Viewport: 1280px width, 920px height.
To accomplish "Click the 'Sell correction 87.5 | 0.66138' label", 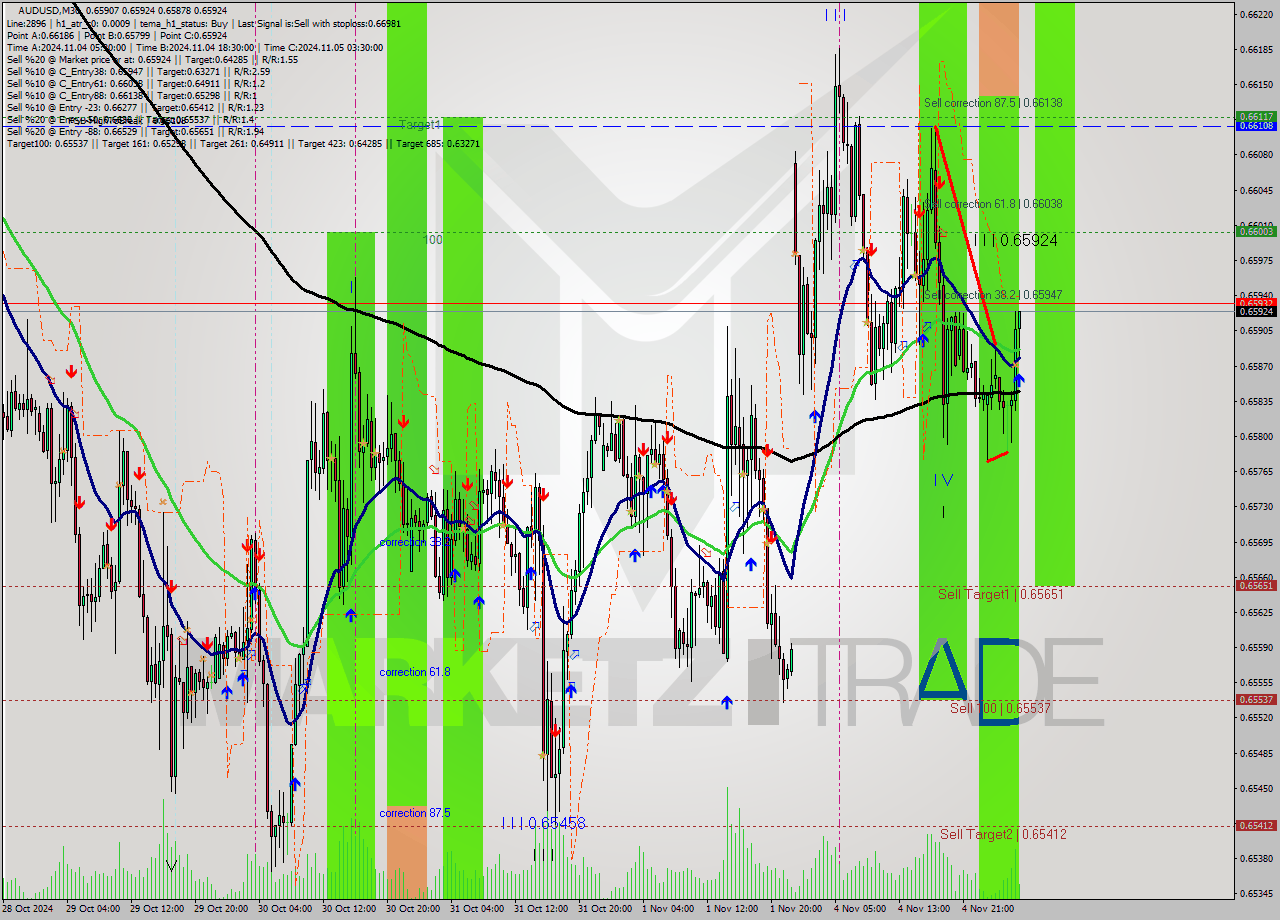I will tap(992, 103).
